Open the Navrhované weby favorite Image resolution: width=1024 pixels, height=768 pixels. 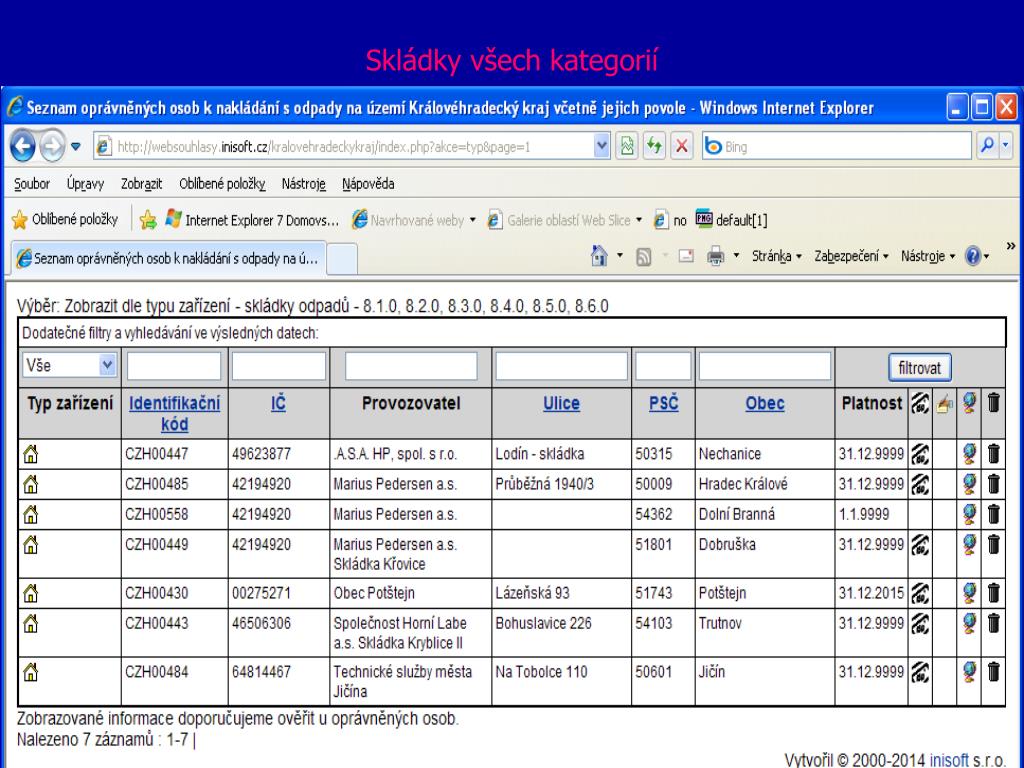[x=414, y=220]
